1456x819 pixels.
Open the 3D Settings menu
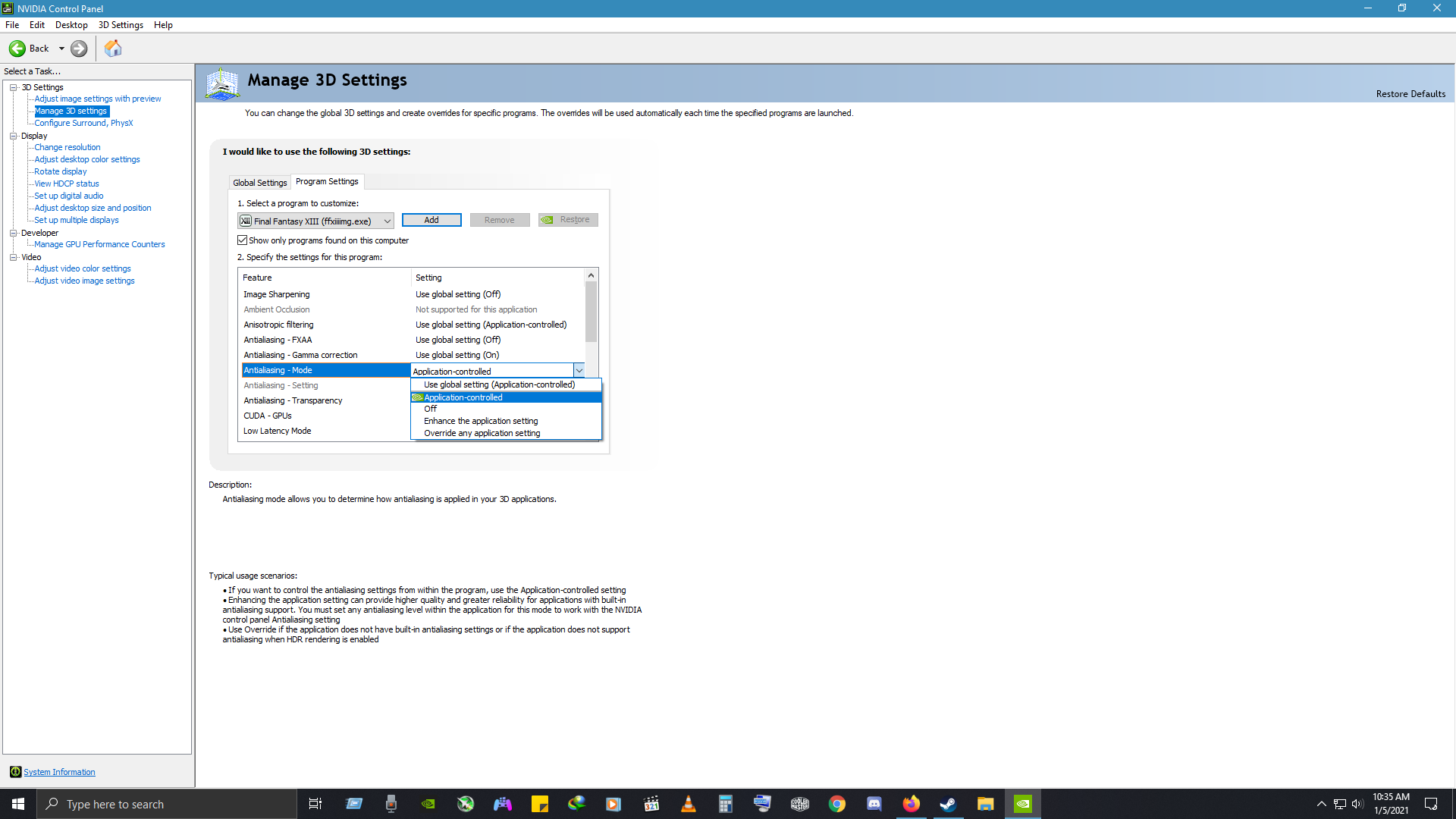pos(121,25)
